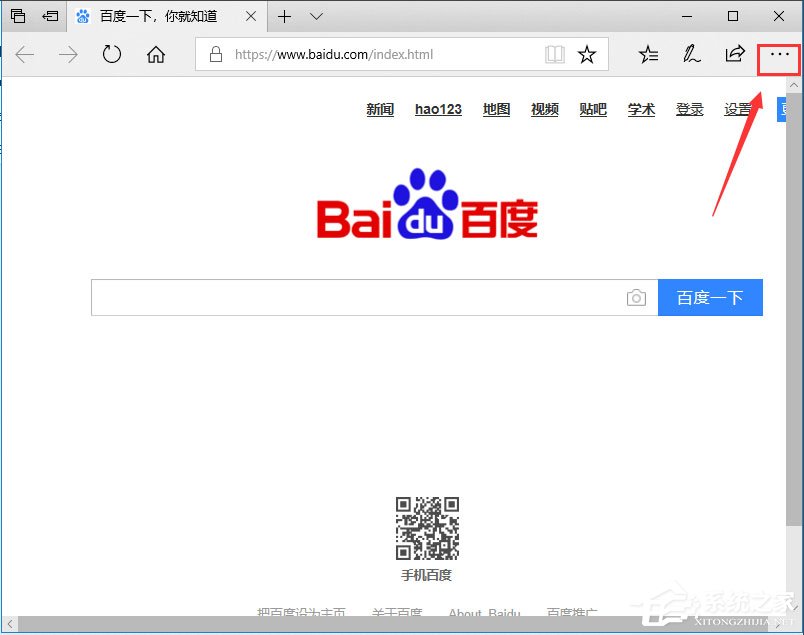This screenshot has height=635, width=804.
Task: Click the Share icon in the toolbar
Action: pos(735,56)
